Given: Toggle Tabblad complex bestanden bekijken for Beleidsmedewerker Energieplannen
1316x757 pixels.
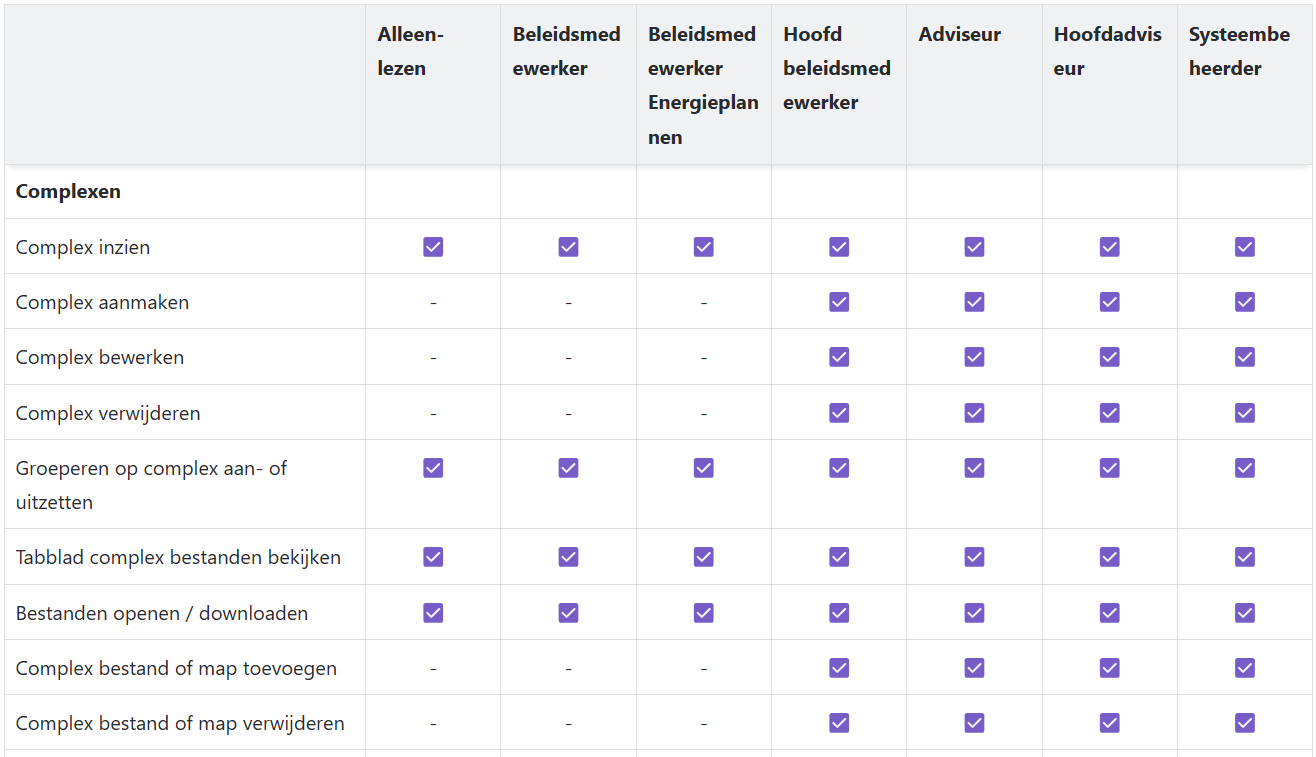Looking at the screenshot, I should 704,557.
